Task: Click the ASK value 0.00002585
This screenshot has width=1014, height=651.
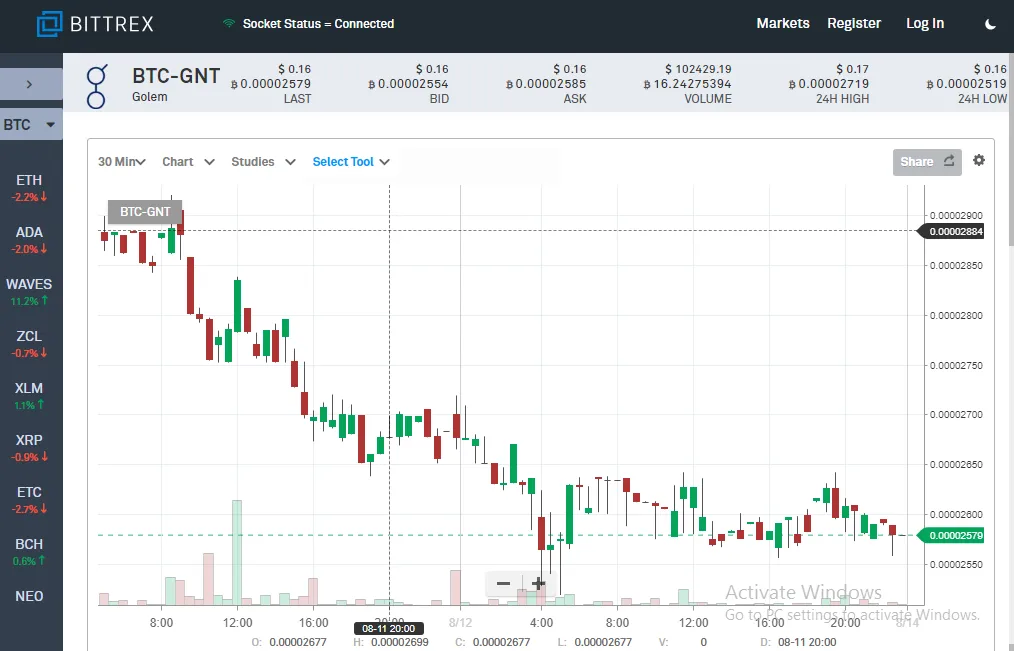Action: (x=546, y=84)
